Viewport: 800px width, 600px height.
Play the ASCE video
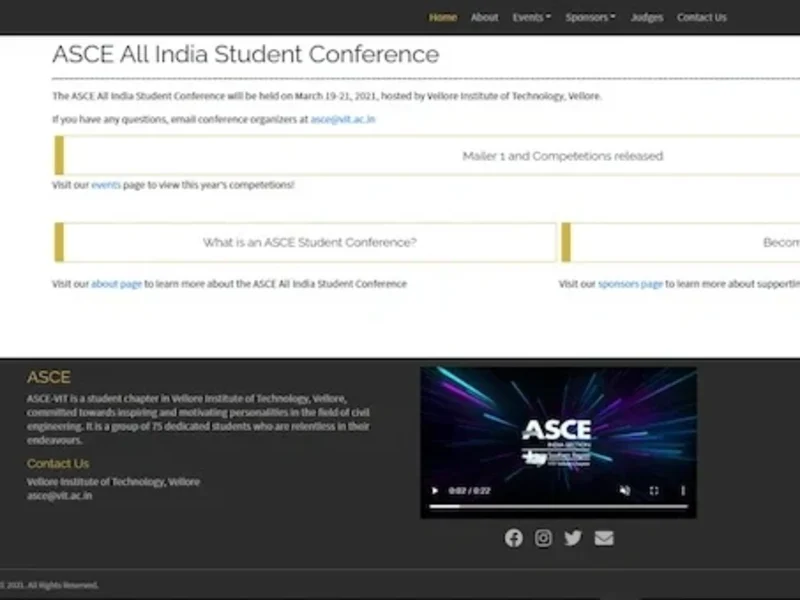pyautogui.click(x=435, y=491)
